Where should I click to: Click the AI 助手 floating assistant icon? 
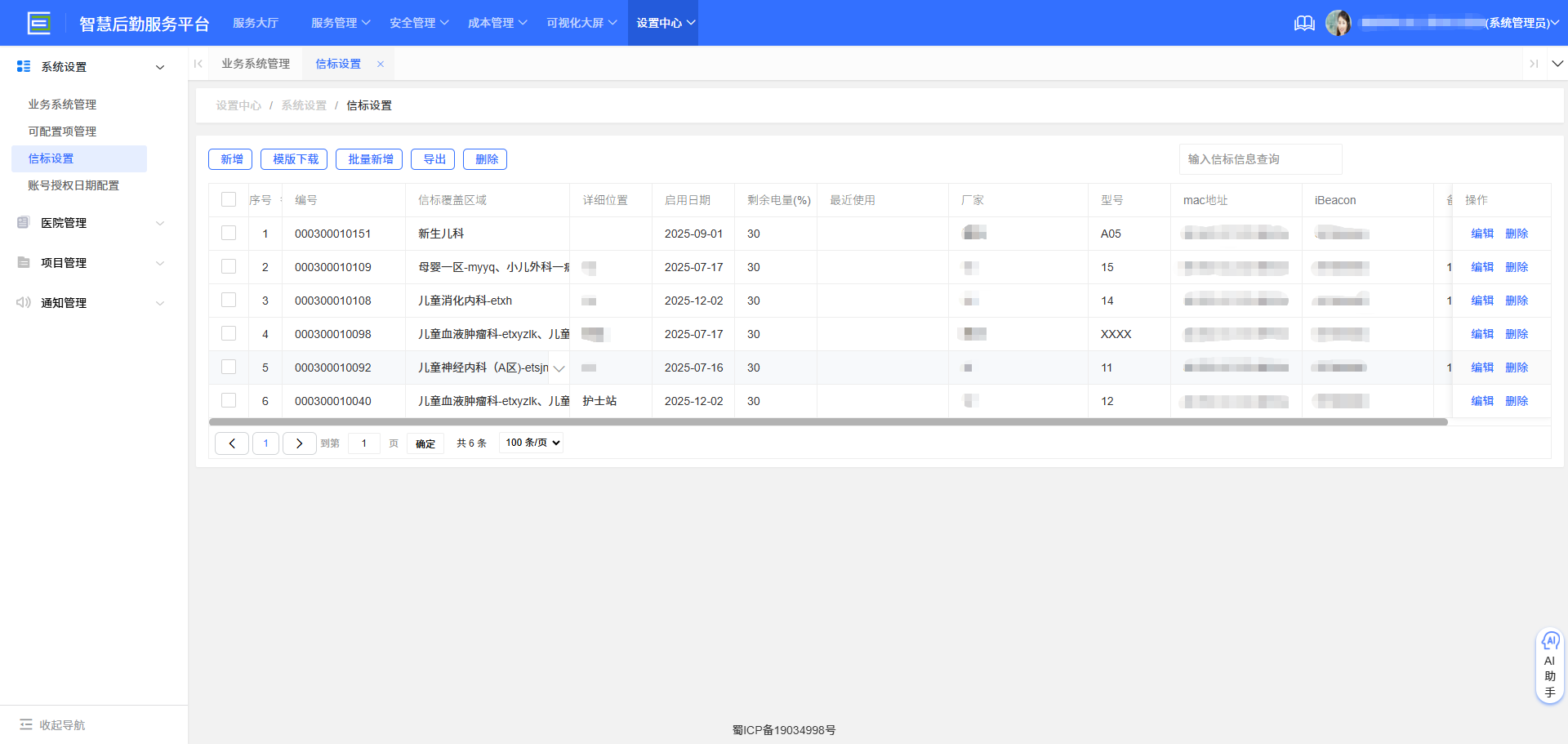point(1550,642)
